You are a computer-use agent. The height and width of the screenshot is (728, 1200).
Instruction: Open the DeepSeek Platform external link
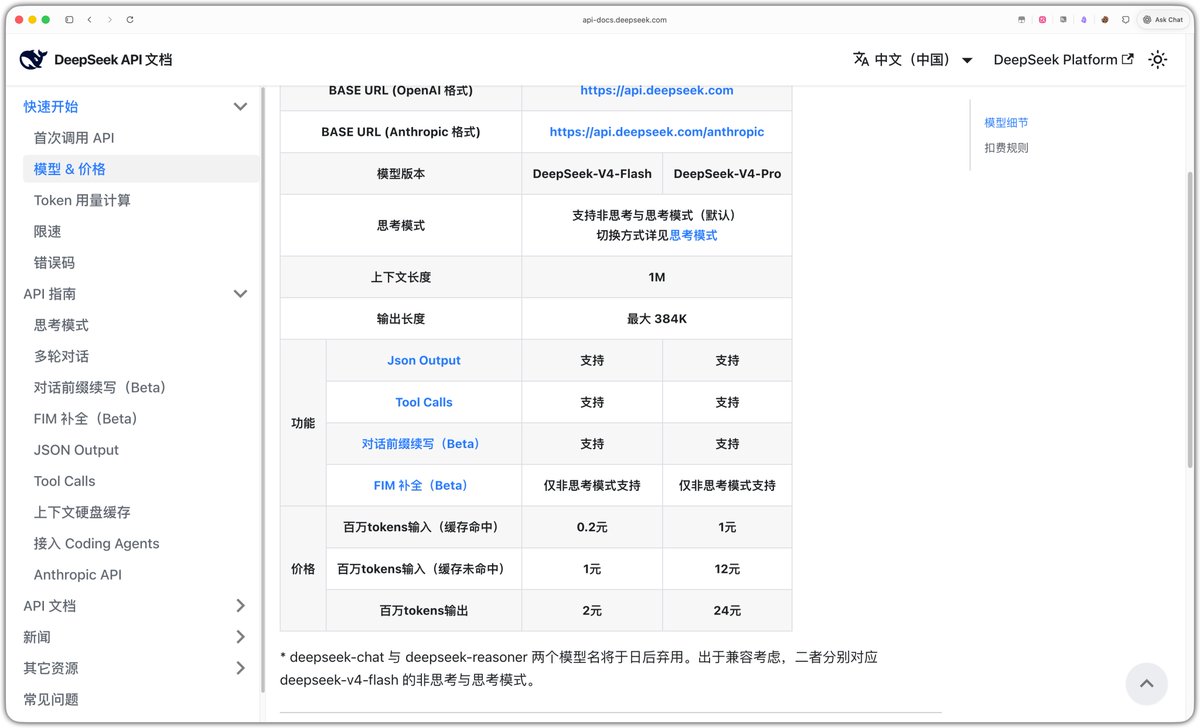coord(1063,60)
